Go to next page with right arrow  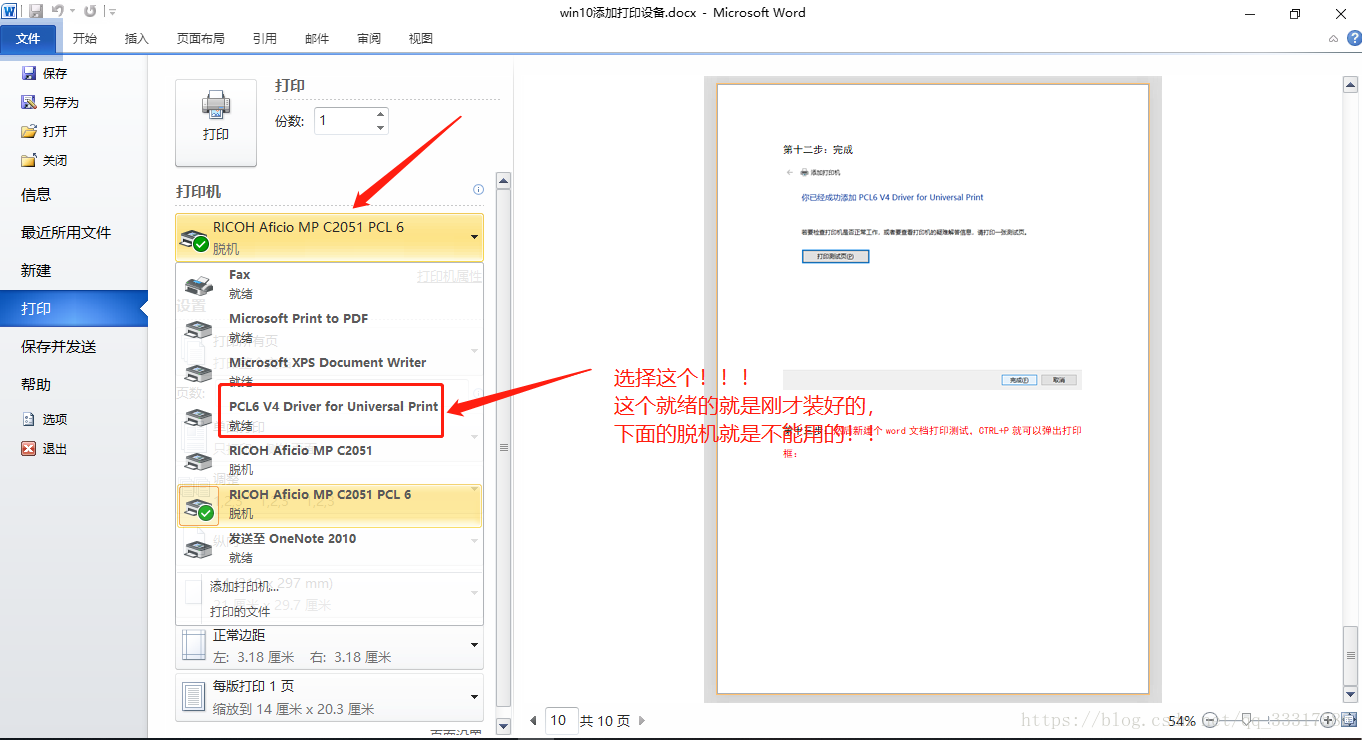[642, 720]
